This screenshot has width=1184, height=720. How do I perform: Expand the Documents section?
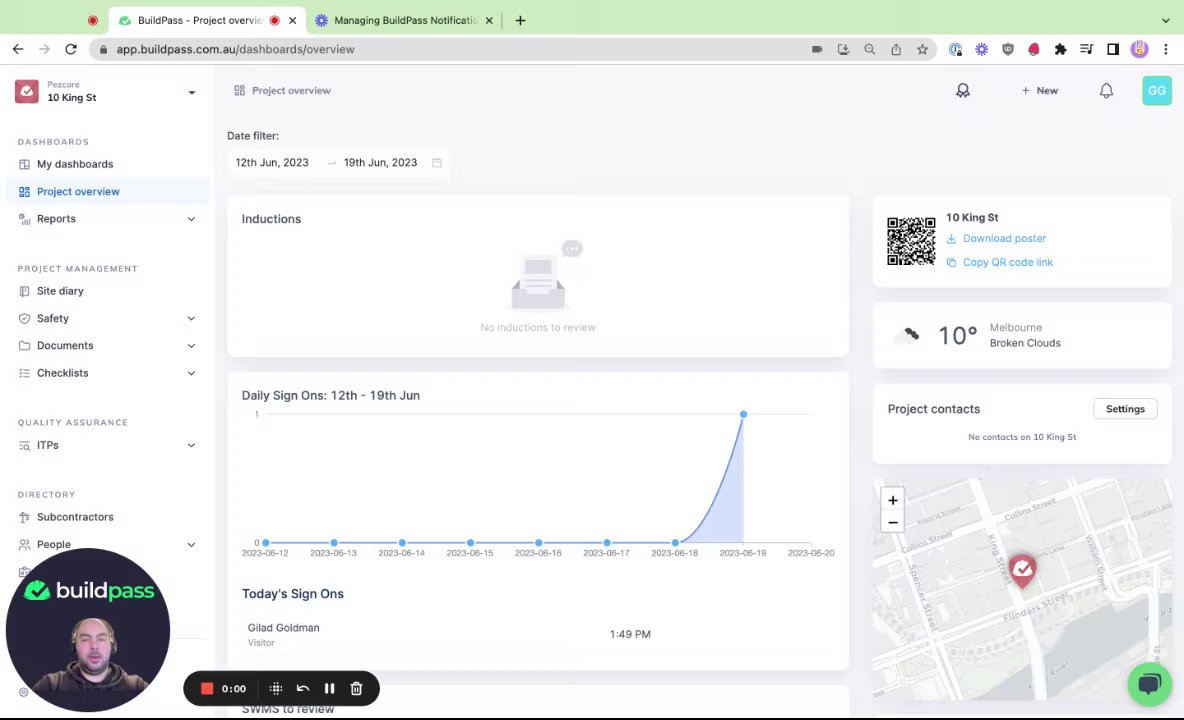tap(191, 346)
